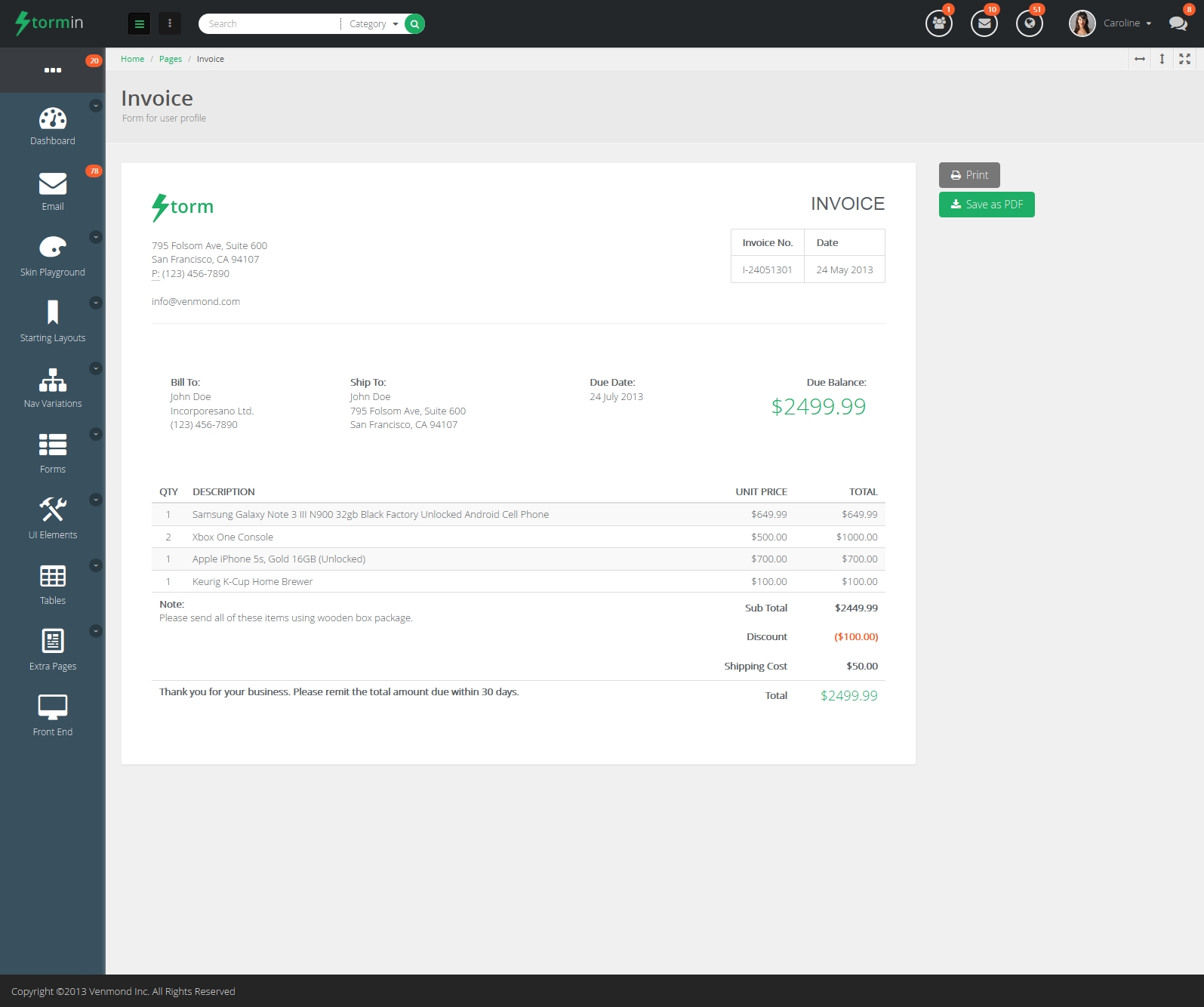The height and width of the screenshot is (1007, 1204).
Task: Click the globe notifications icon
Action: click(x=1029, y=23)
